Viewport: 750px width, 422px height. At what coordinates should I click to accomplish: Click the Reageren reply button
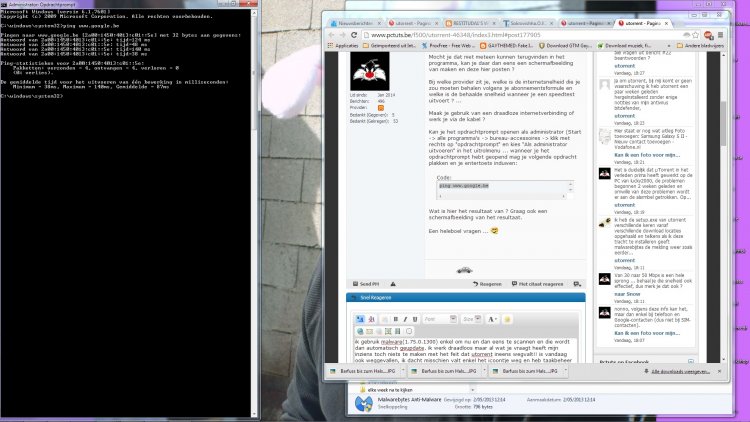click(489, 283)
